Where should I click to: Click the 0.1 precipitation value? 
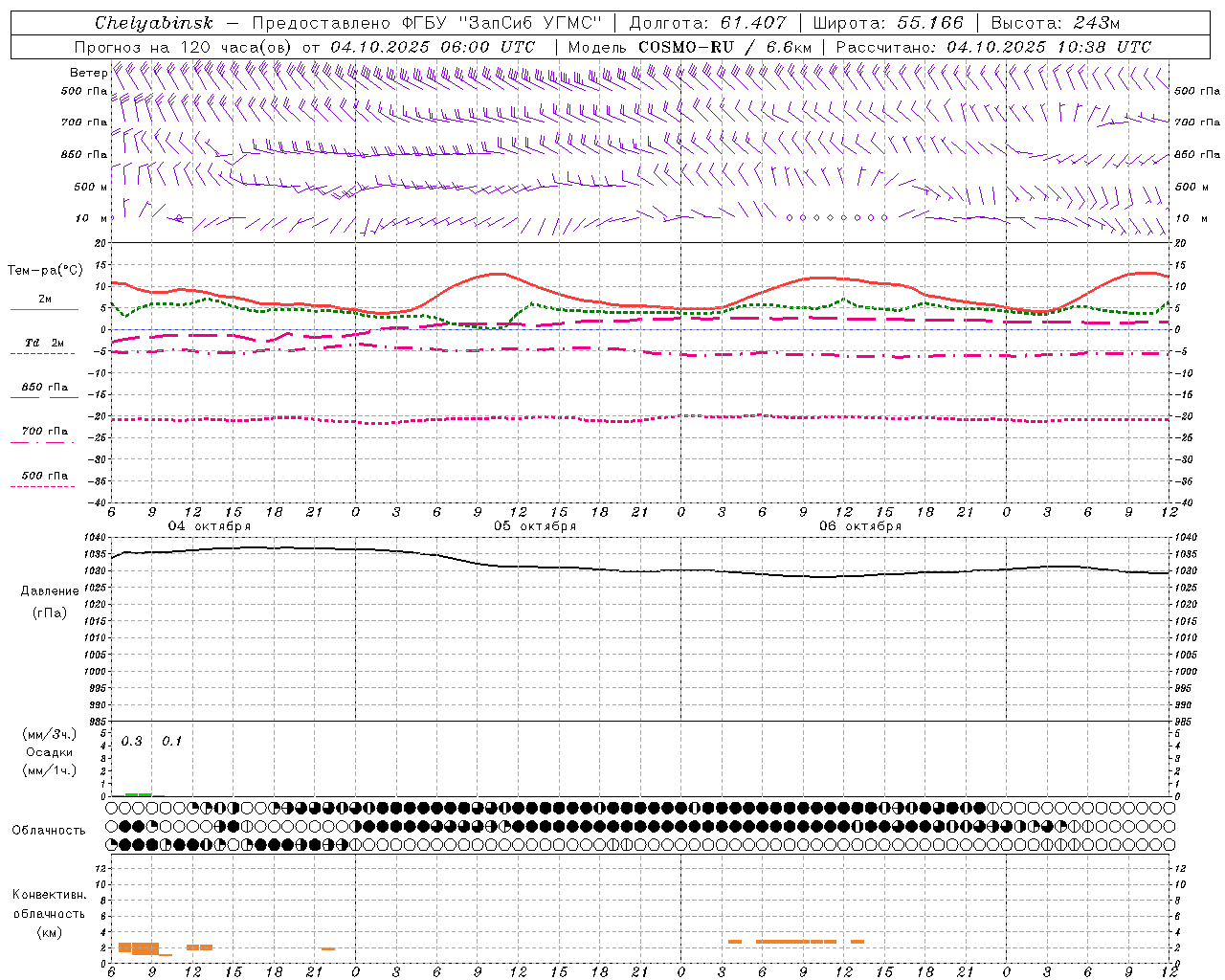click(x=171, y=742)
